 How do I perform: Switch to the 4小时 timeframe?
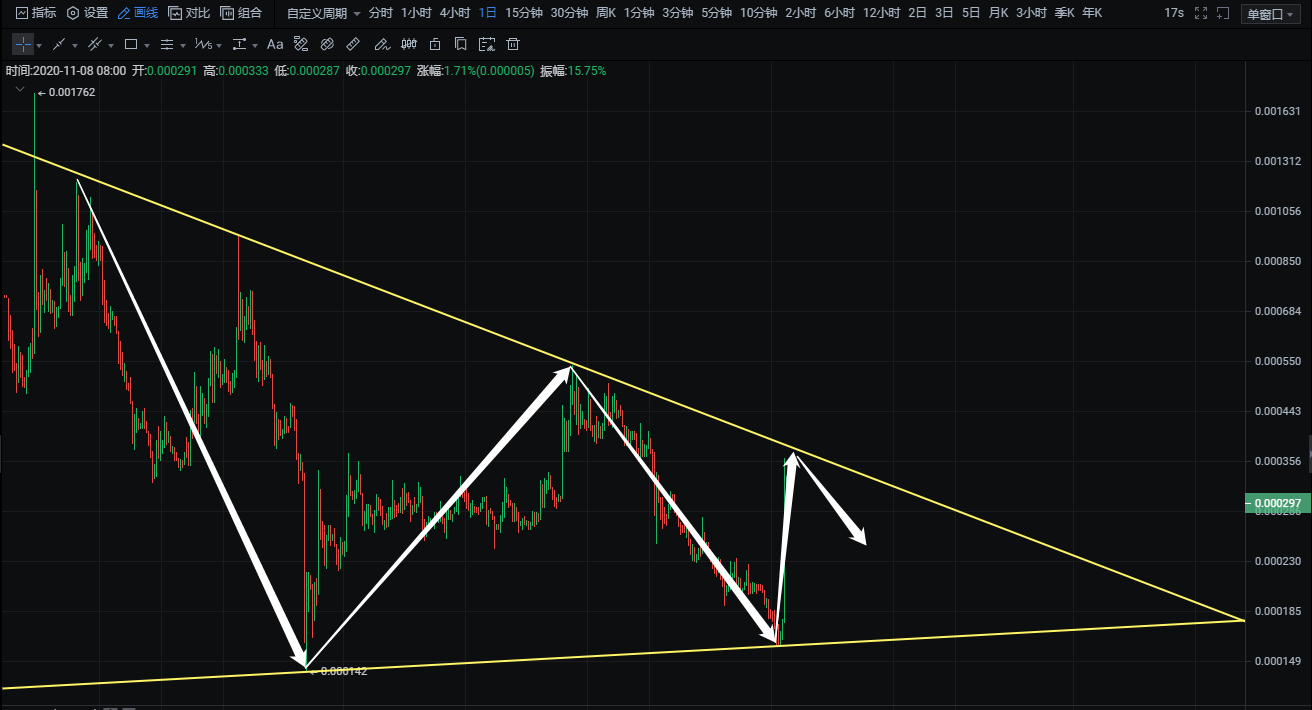[455, 13]
